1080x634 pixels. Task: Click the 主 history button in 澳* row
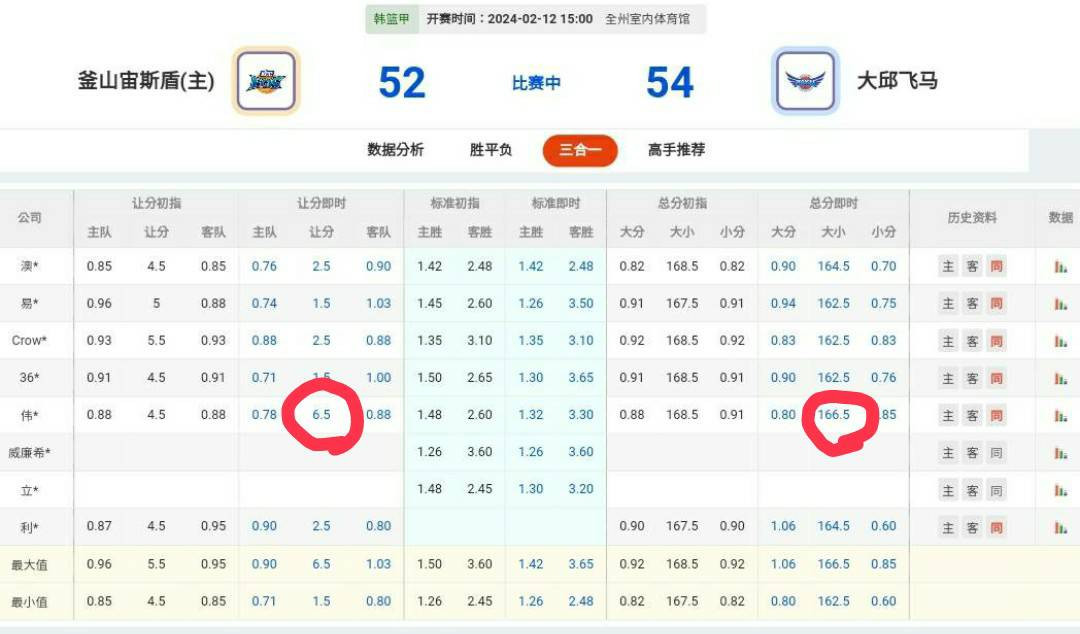click(x=948, y=266)
